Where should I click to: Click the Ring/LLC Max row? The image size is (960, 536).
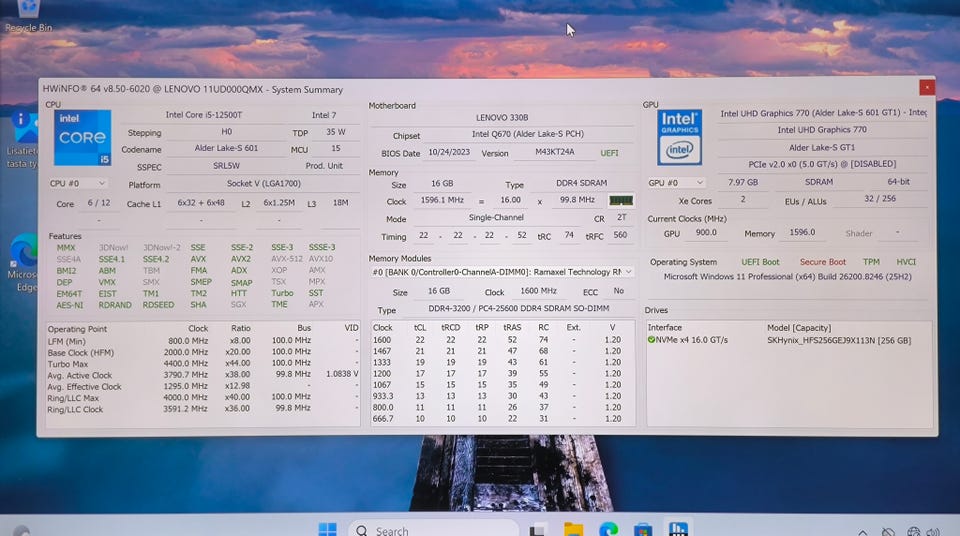(x=203, y=398)
